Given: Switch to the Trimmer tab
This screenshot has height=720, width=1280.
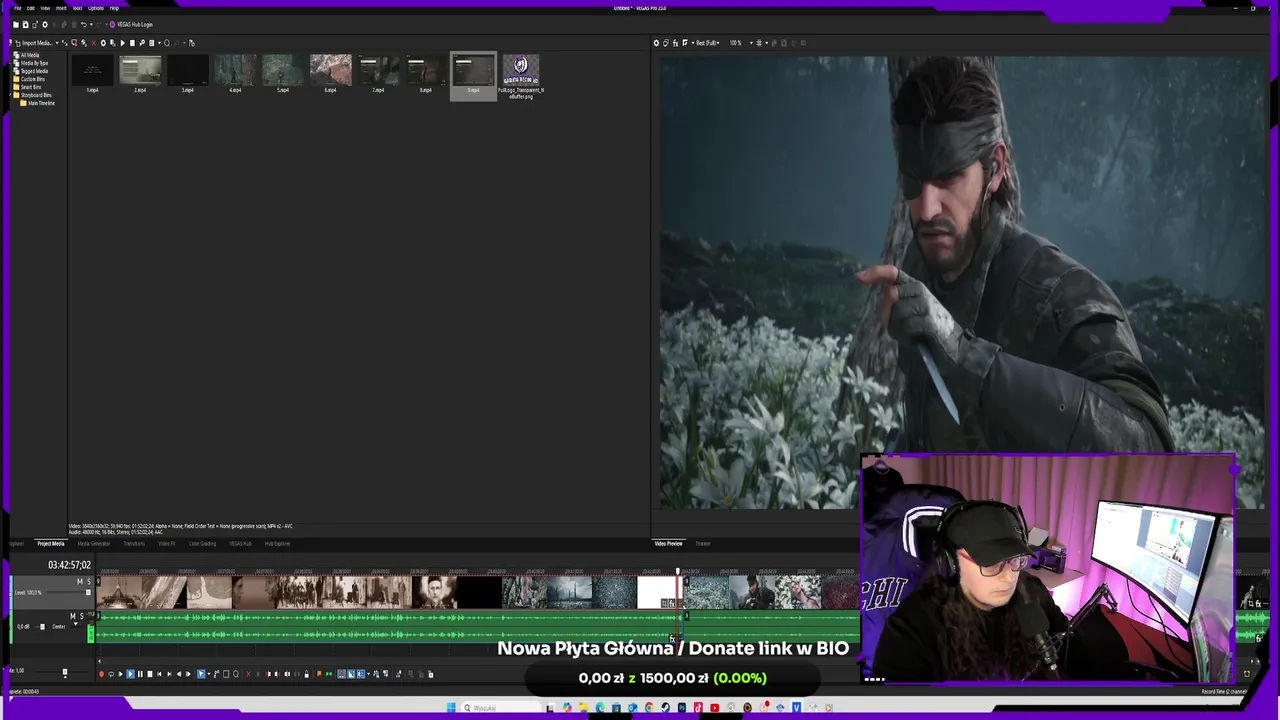Looking at the screenshot, I should (x=703, y=544).
